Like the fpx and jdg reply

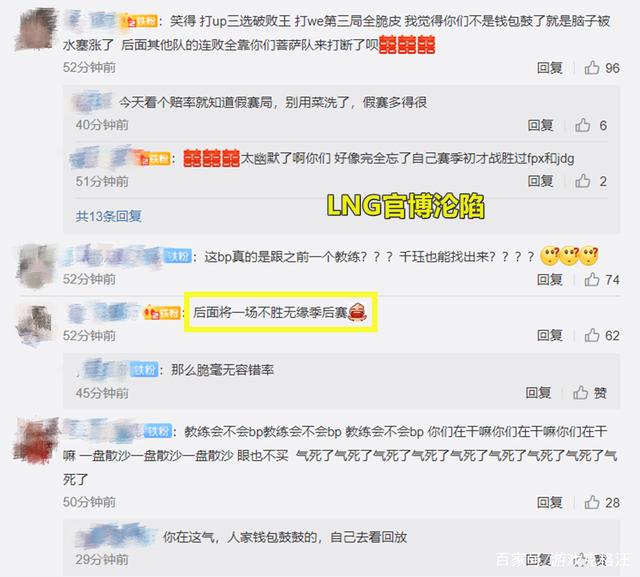582,180
